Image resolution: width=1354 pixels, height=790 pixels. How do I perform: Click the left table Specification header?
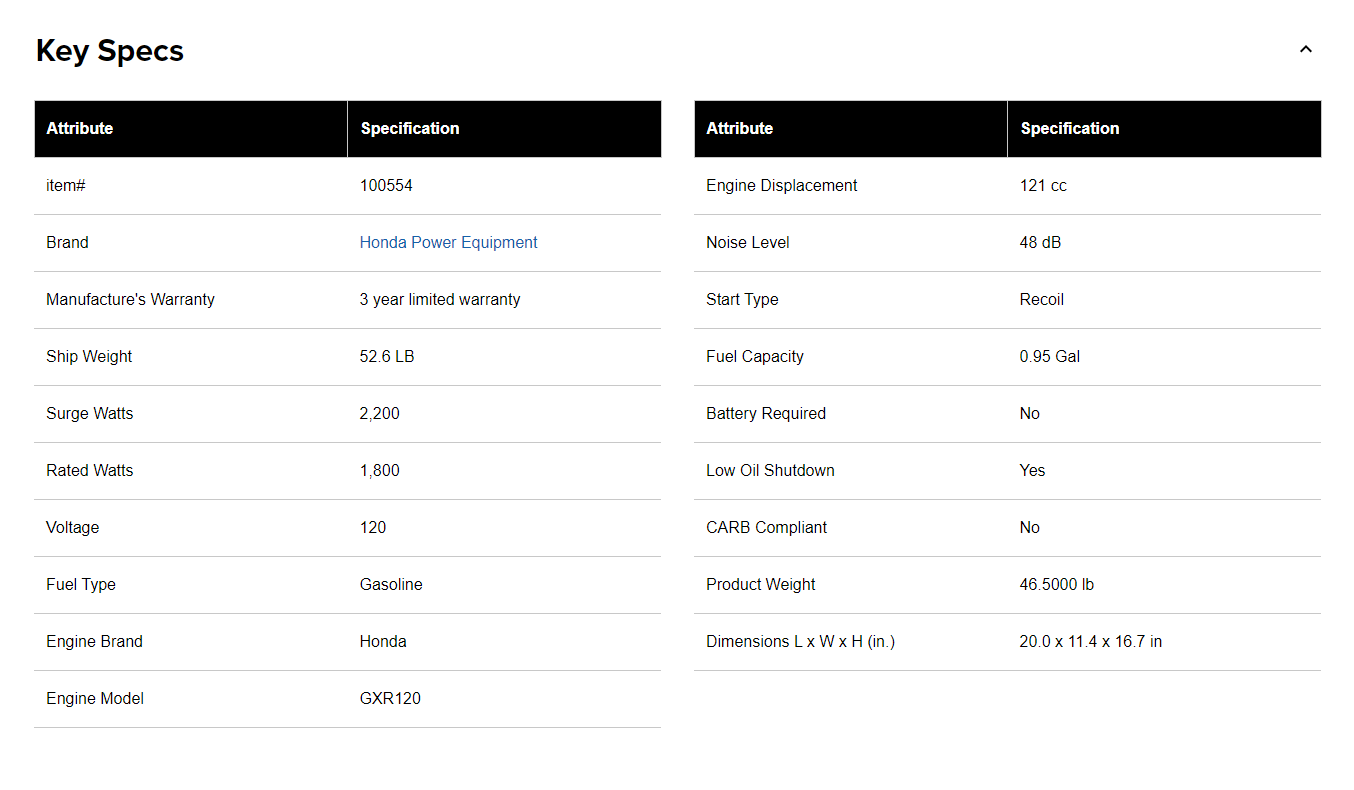(x=410, y=129)
